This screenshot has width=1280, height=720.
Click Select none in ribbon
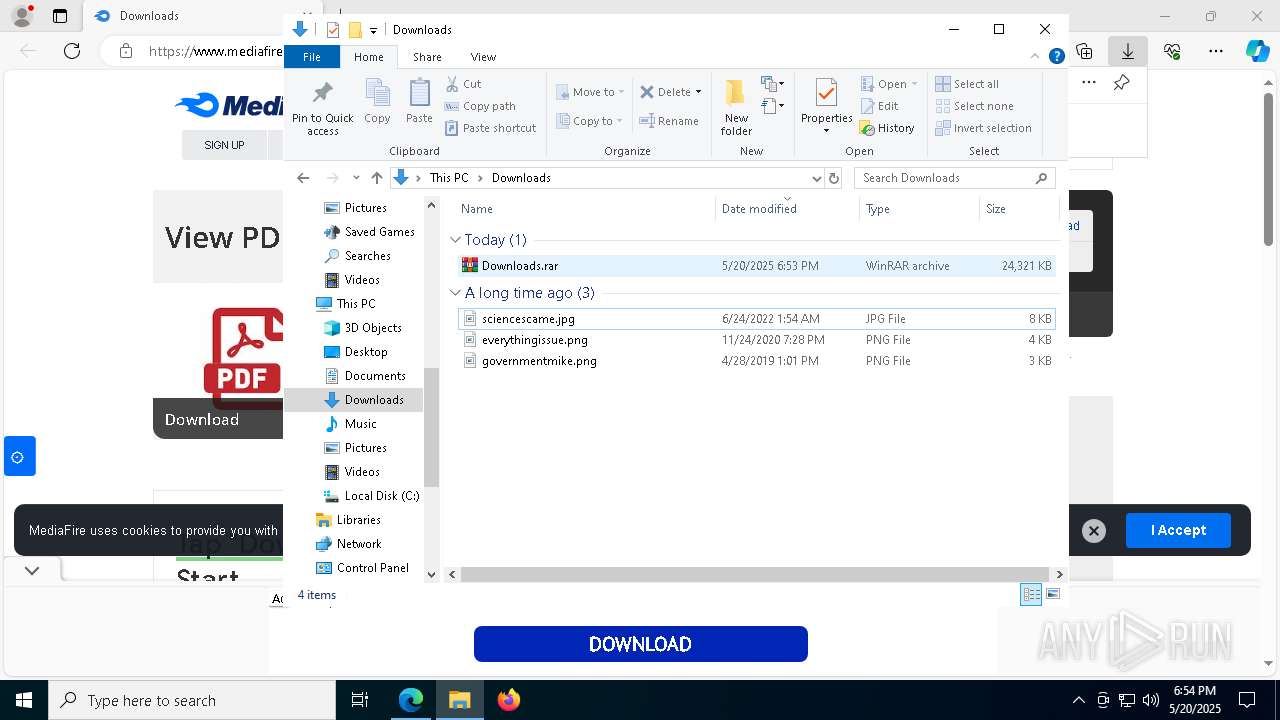click(x=974, y=106)
